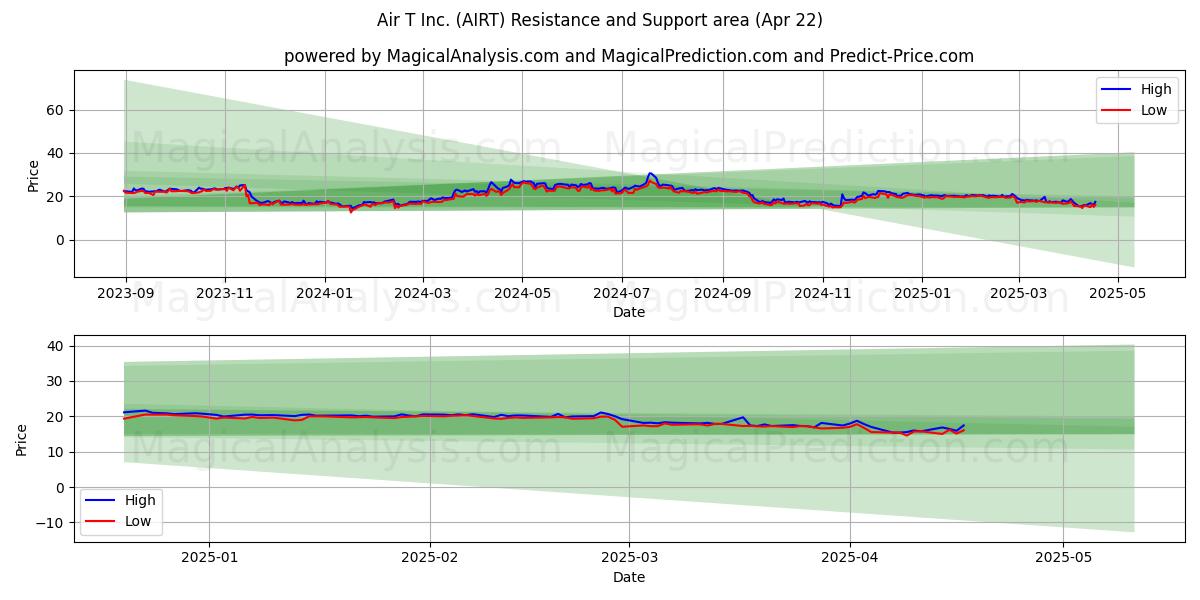Click the bottom chart's 'Price' axis label

click(22, 438)
